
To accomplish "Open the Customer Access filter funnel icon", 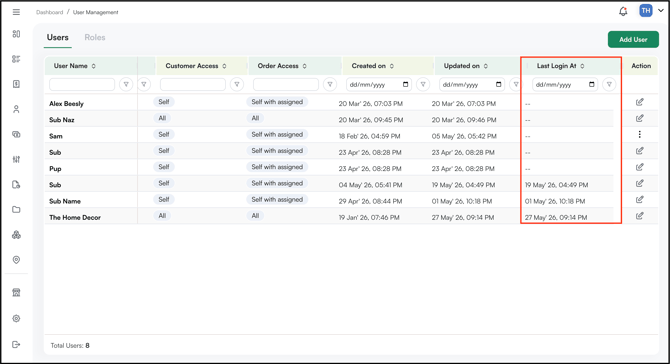I will 237,84.
